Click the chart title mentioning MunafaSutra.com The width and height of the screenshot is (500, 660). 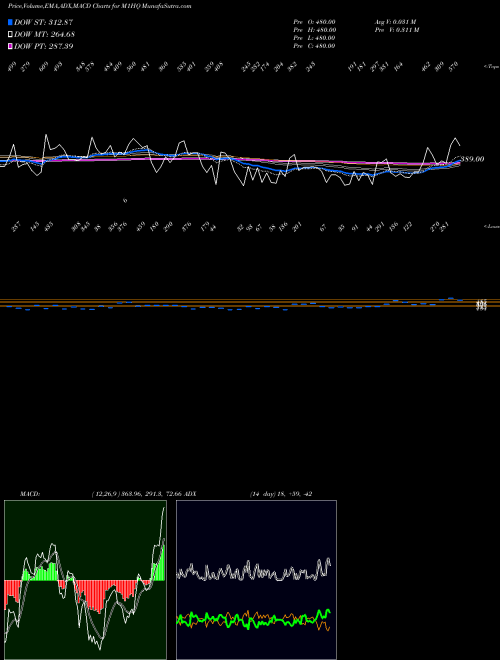coord(100,6)
